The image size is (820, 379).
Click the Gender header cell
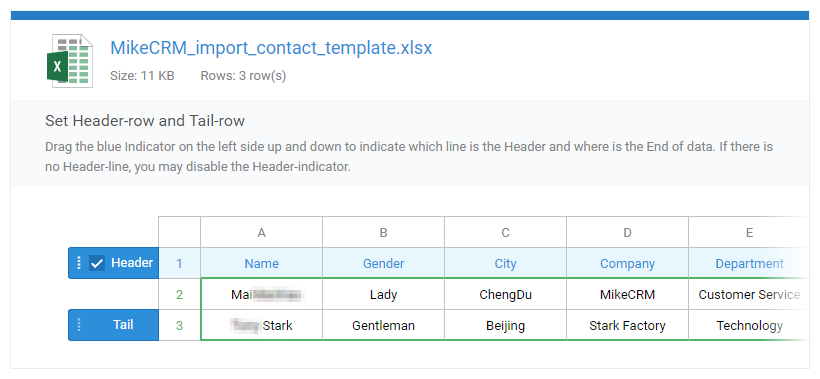coord(383,263)
